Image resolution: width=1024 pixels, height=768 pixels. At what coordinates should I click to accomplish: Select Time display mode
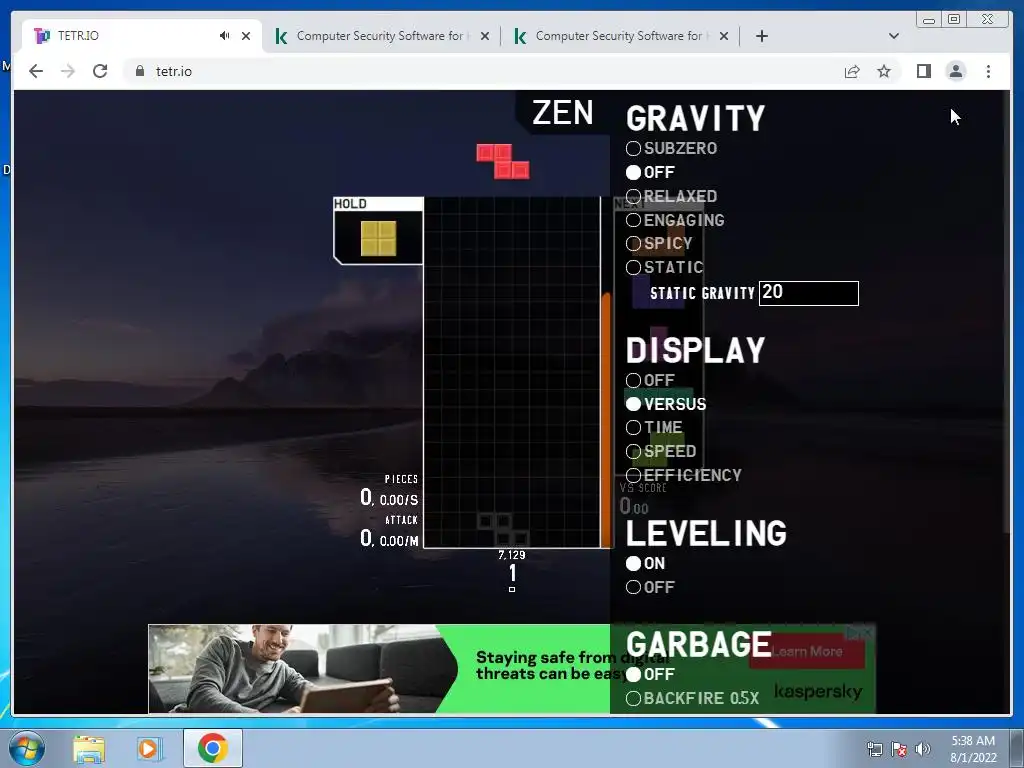(x=654, y=428)
